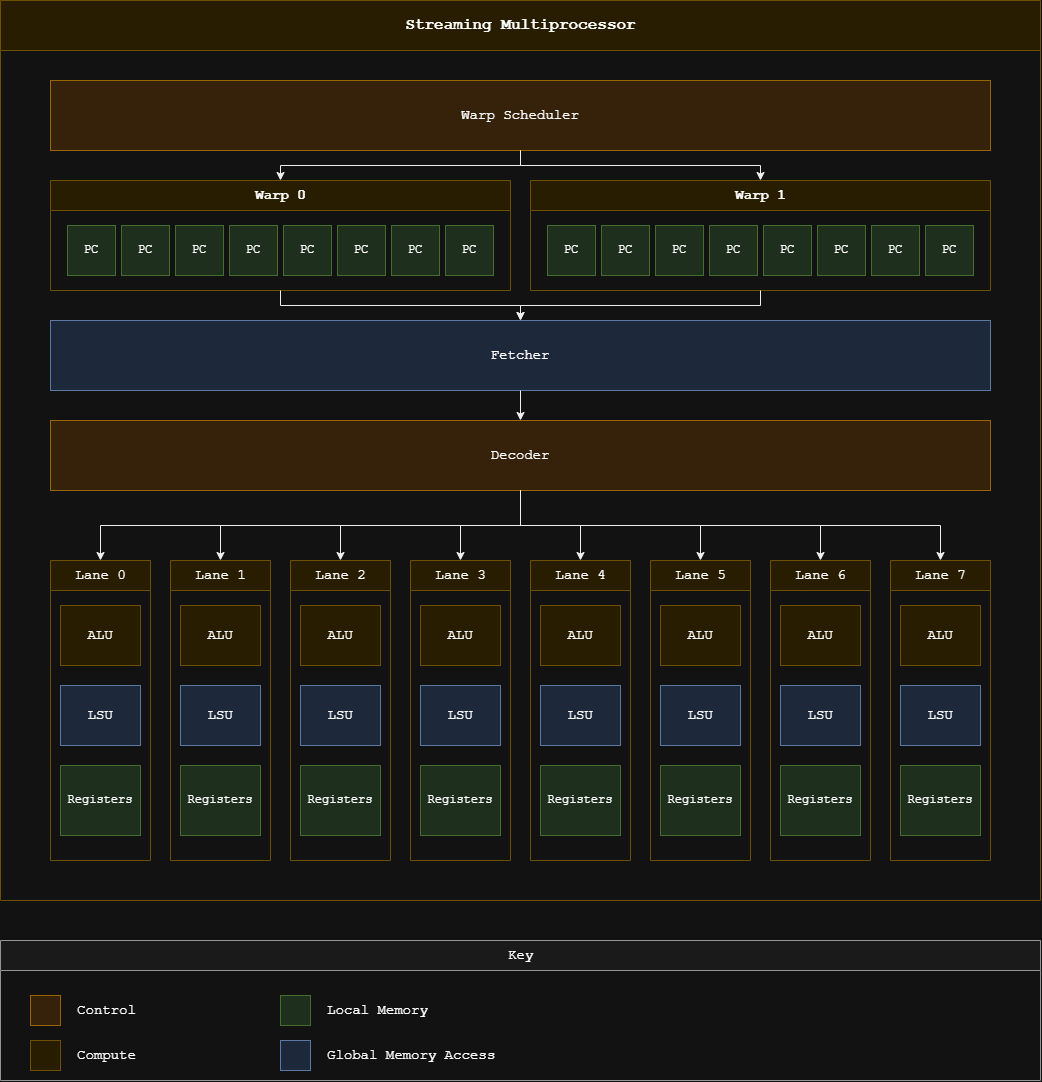This screenshot has width=1042, height=1082.
Task: Click the LSU box in Lane 1
Action: [220, 716]
